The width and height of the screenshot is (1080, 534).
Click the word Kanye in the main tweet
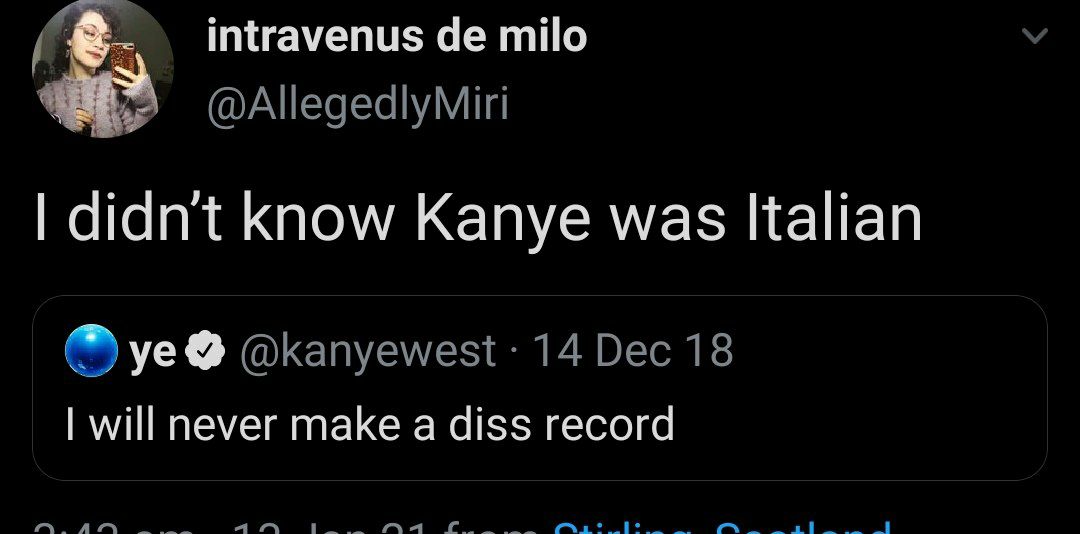(502, 219)
